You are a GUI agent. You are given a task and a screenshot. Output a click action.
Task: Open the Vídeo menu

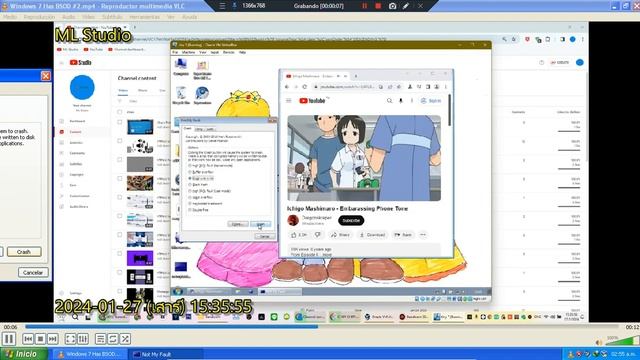click(x=88, y=17)
